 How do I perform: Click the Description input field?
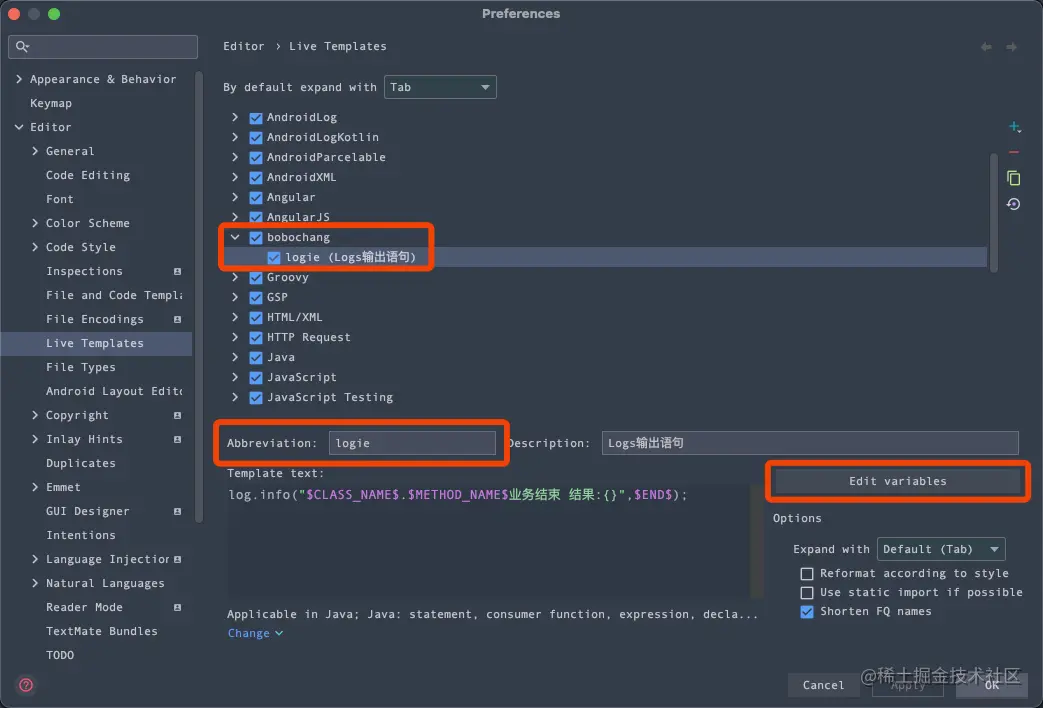(810, 443)
